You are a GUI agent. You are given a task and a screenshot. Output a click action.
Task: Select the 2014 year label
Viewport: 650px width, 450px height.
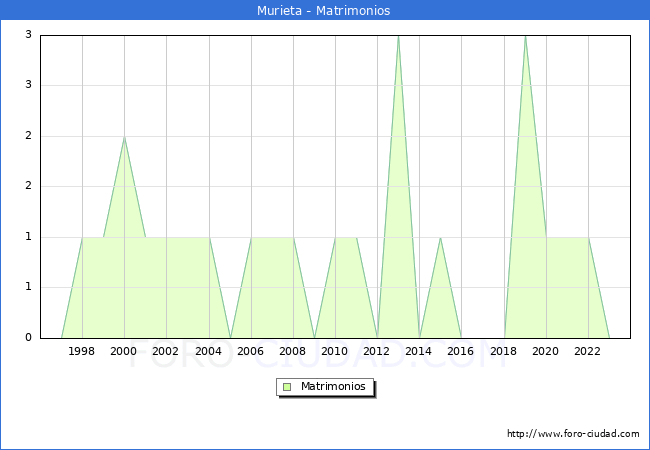click(x=419, y=351)
